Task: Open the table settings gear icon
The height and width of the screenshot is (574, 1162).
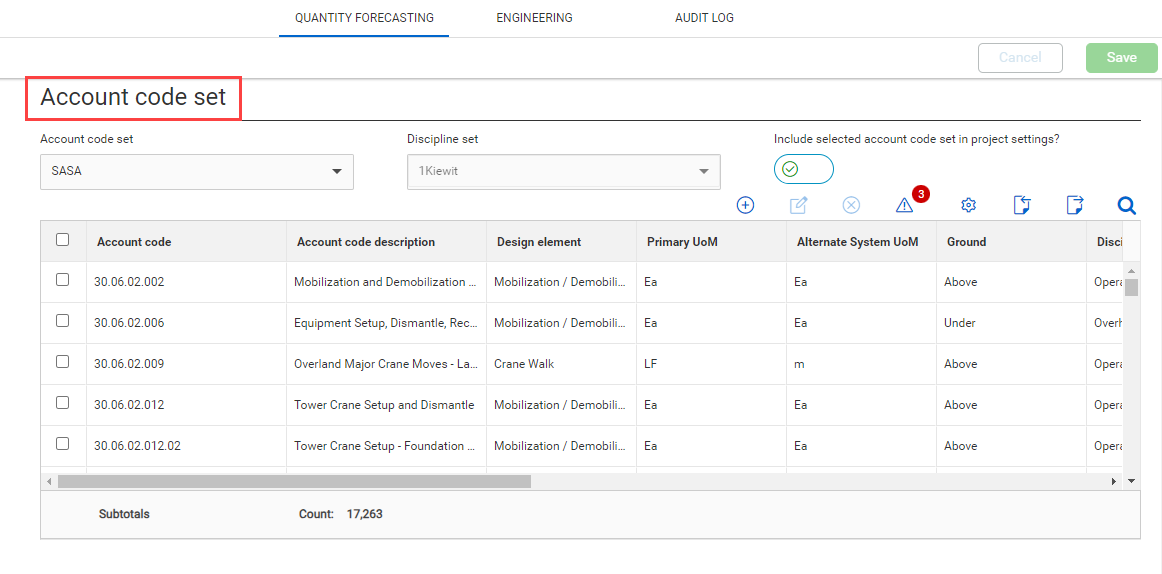Action: tap(968, 205)
